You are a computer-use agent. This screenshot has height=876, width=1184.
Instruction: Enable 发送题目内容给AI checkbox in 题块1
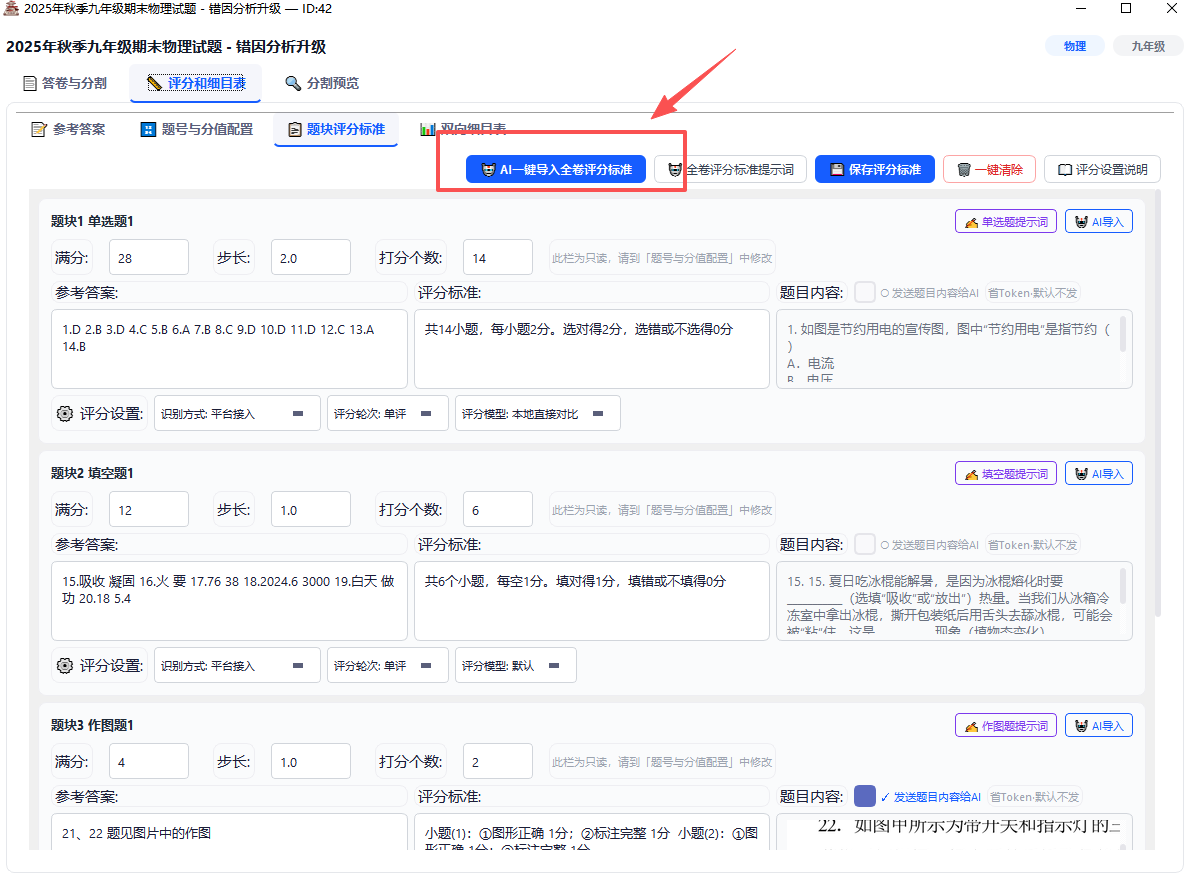[x=865, y=292]
